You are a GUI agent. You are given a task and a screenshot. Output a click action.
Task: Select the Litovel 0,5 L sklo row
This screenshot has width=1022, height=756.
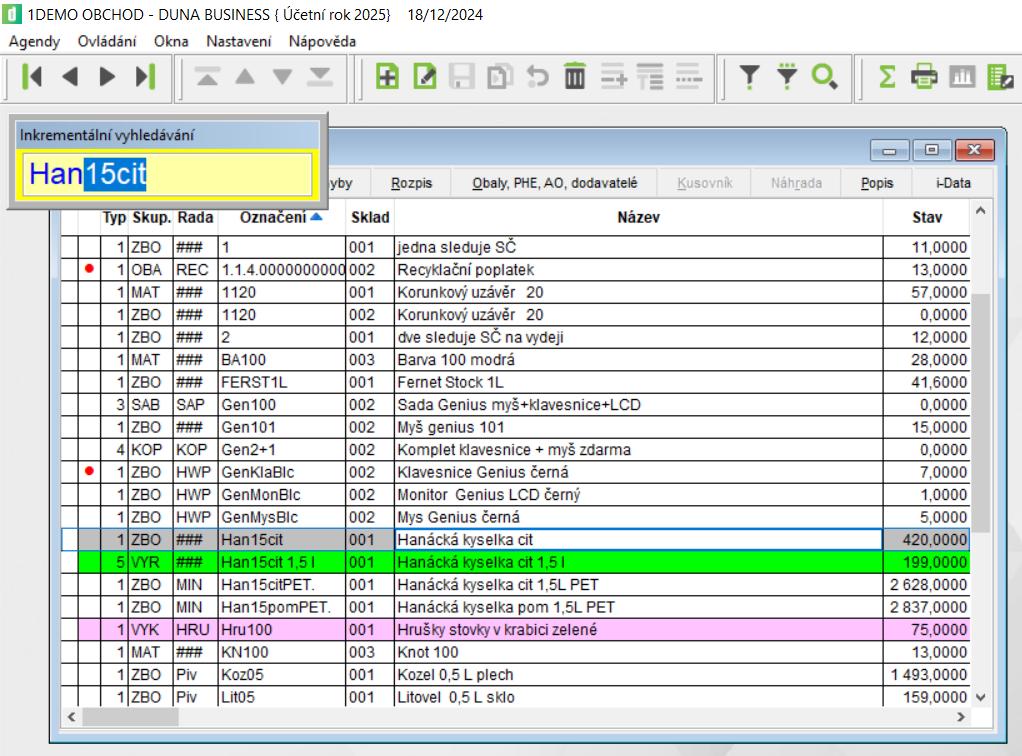click(x=516, y=697)
